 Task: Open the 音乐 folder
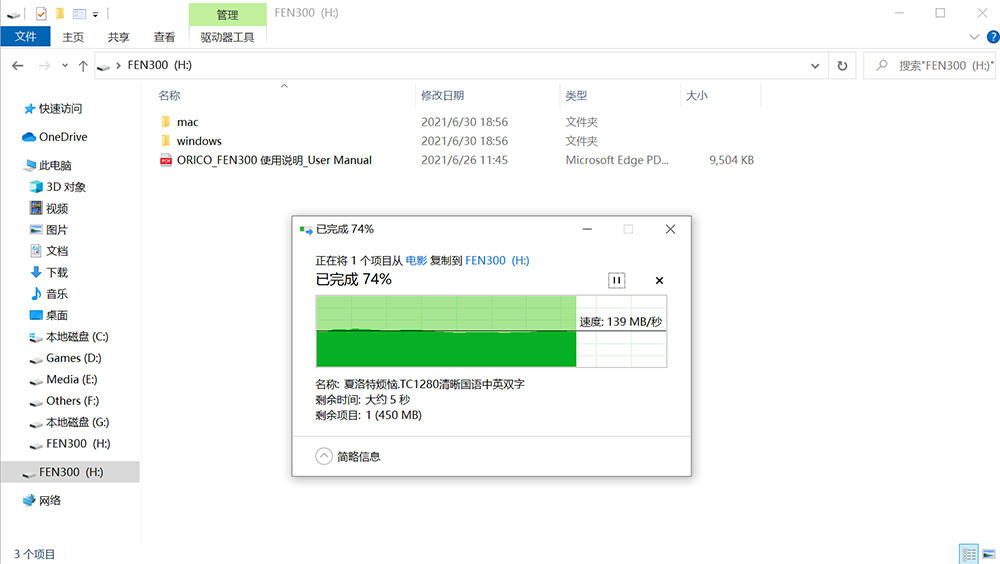(x=57, y=293)
